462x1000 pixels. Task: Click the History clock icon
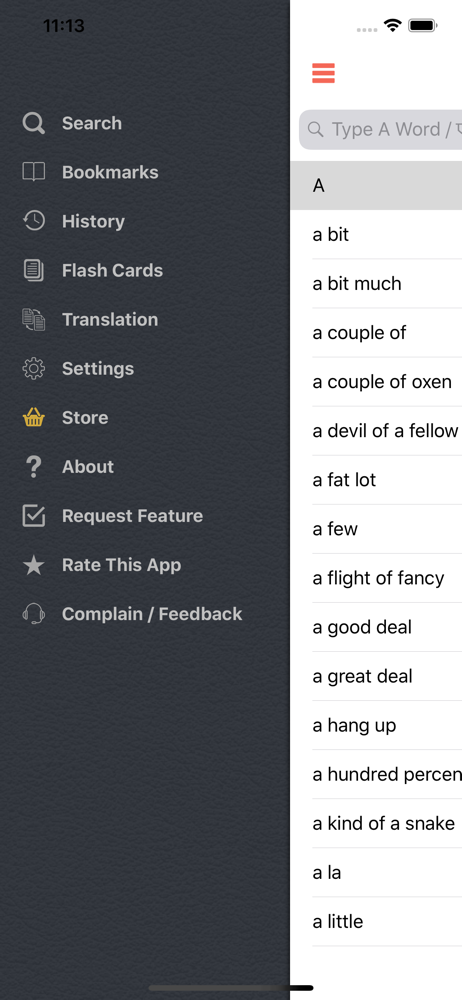tap(34, 221)
